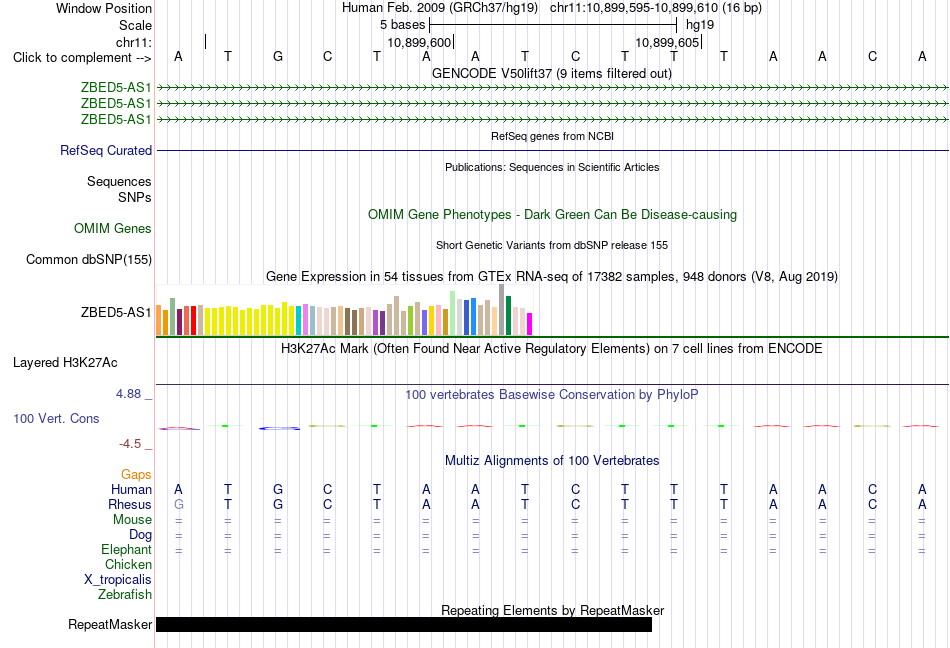Click the Layered H3K27Ac label
950x648 pixels.
click(65, 363)
